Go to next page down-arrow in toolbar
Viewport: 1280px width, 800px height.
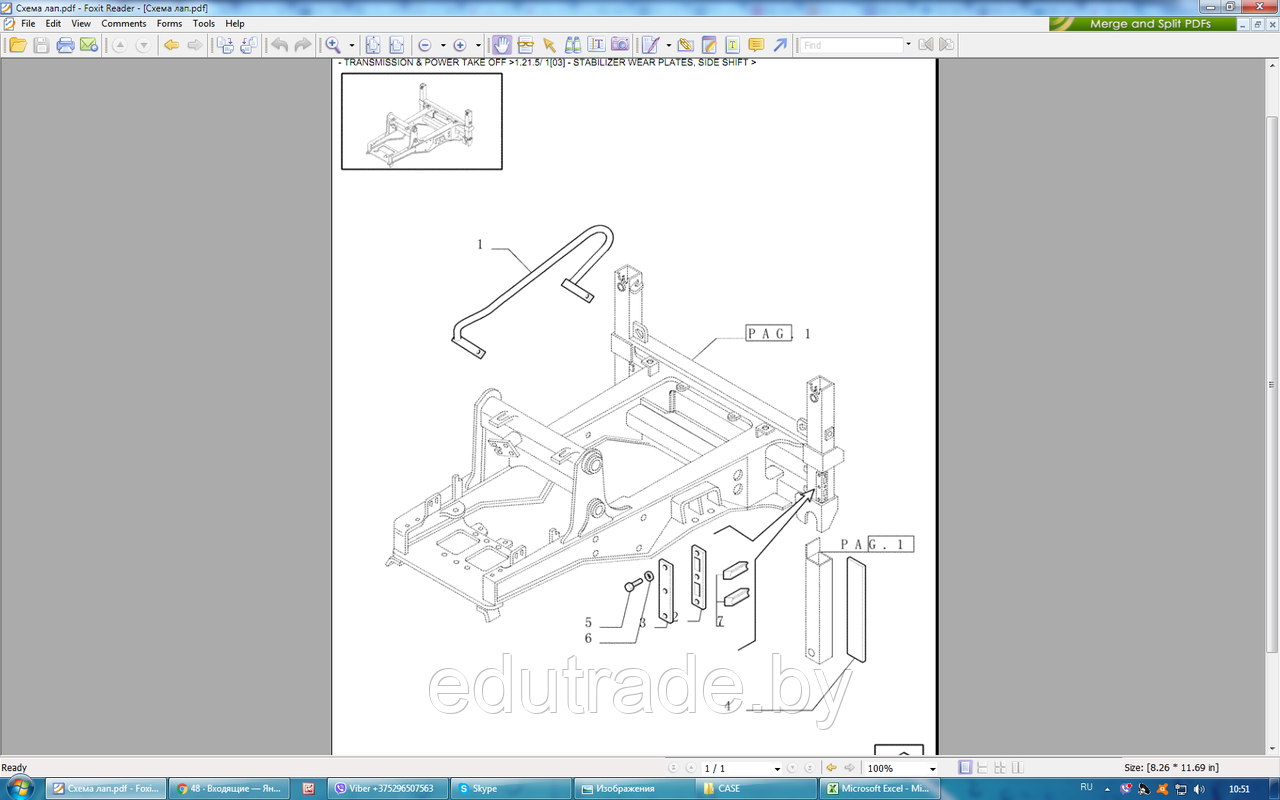[x=143, y=45]
